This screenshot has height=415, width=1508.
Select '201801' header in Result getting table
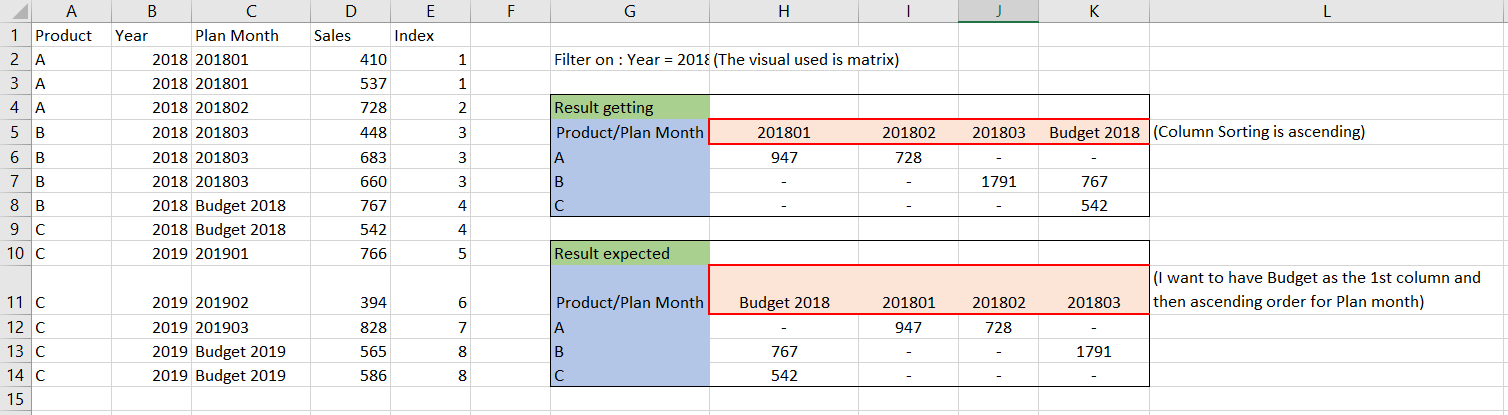pos(784,132)
